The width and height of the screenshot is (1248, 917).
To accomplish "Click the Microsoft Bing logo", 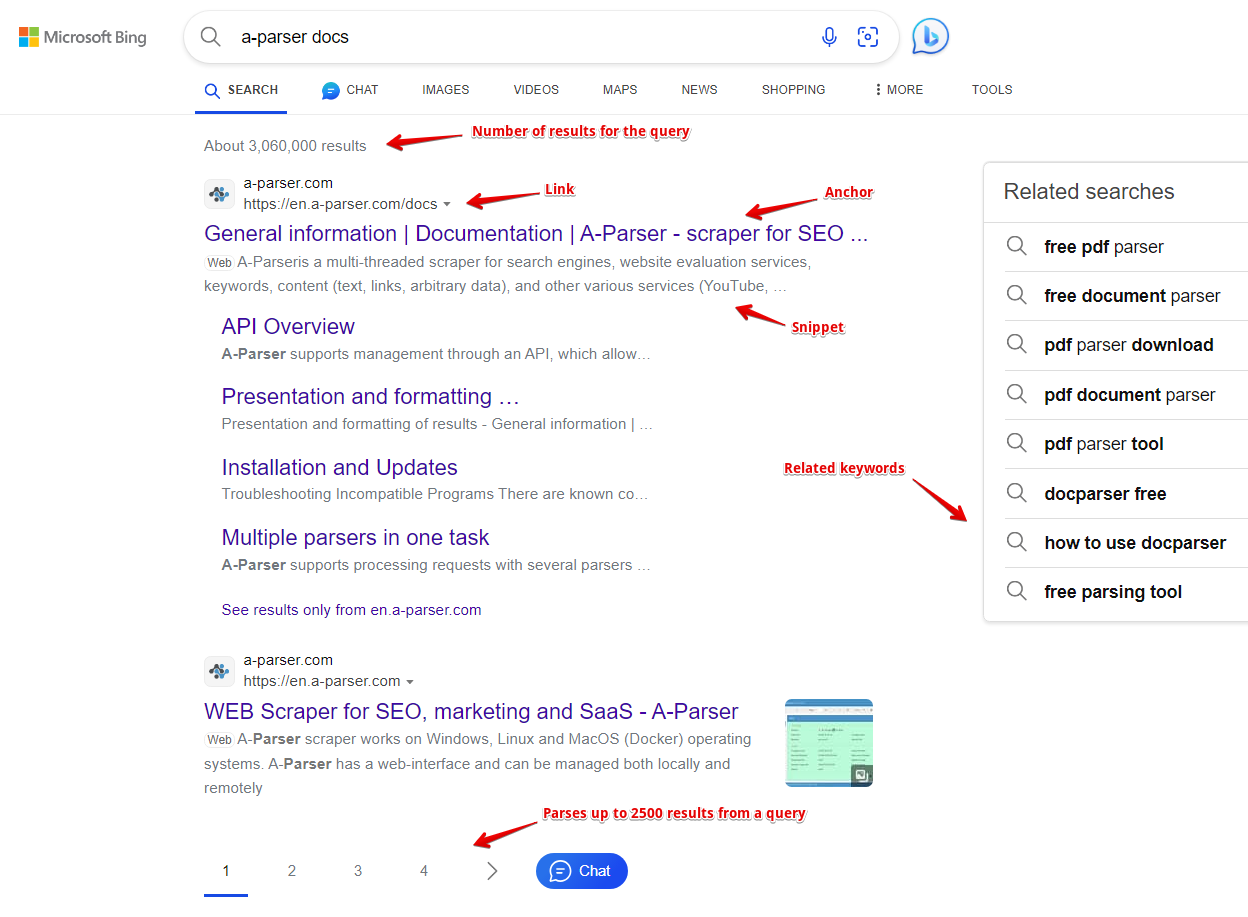I will pos(83,38).
